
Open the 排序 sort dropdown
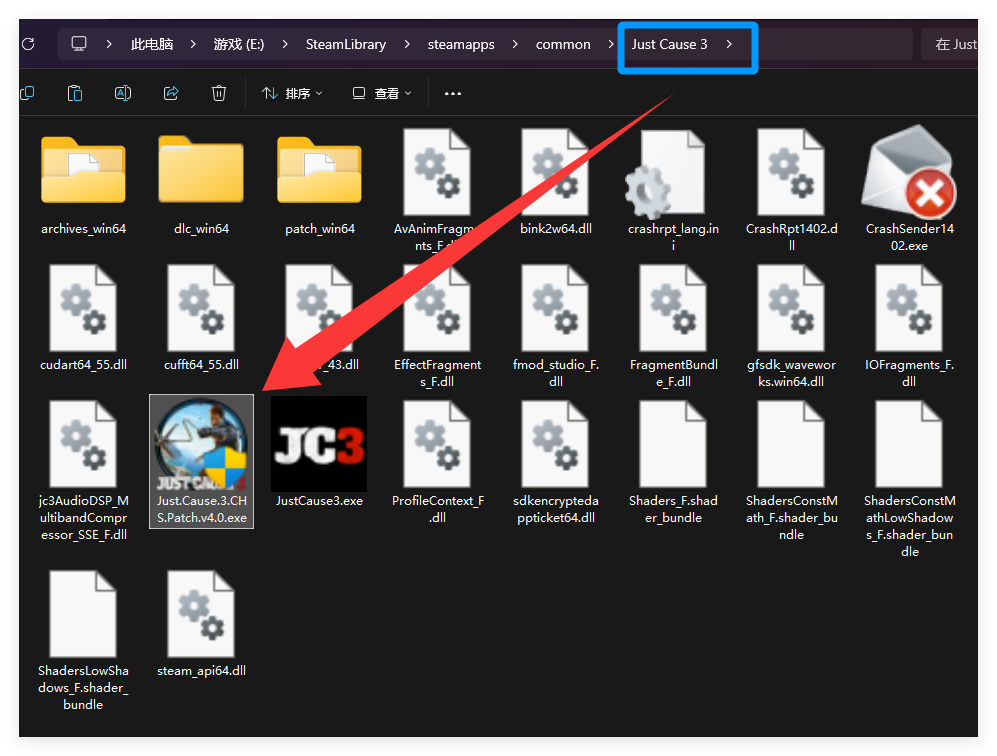click(292, 93)
